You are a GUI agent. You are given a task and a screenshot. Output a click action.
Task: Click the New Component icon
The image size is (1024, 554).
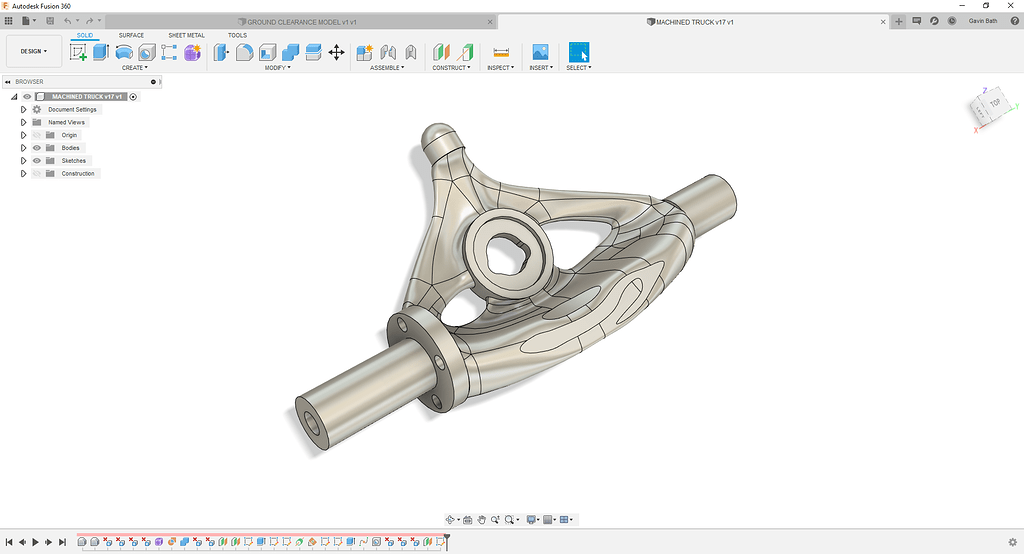coord(364,52)
